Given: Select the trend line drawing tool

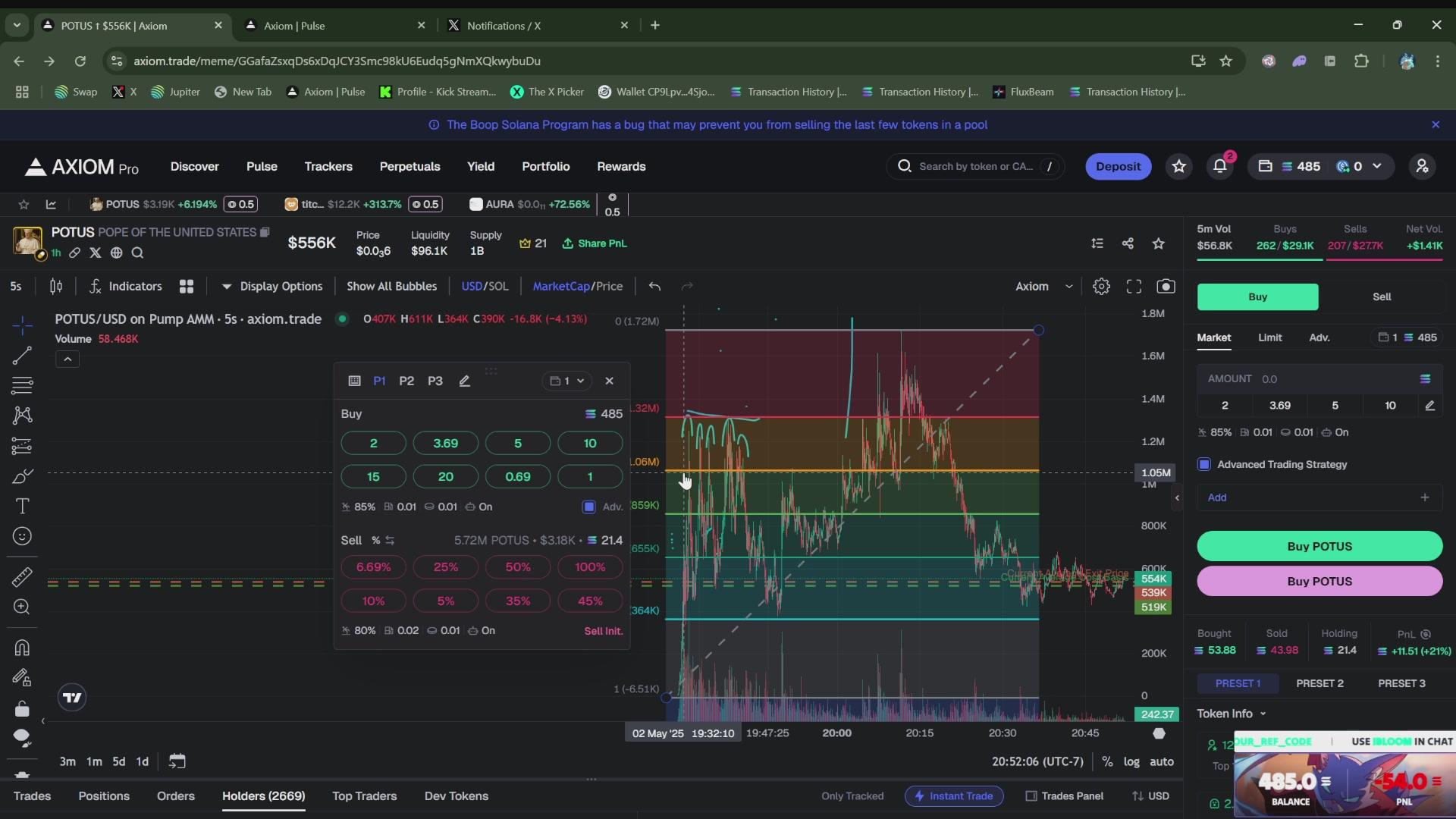Looking at the screenshot, I should pos(22,356).
